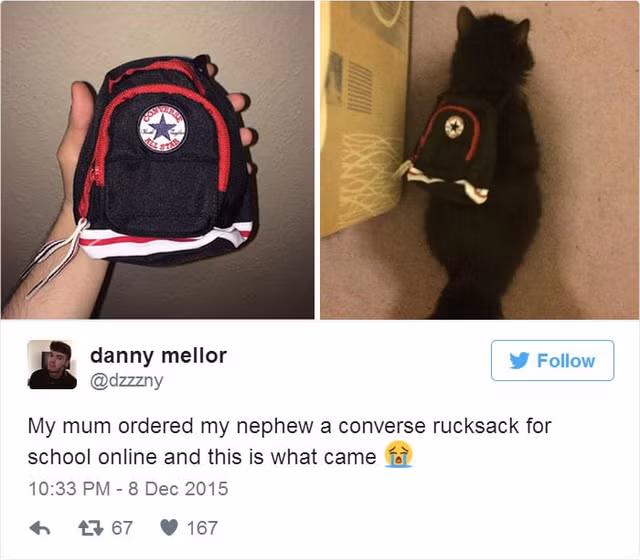Click the reply arrow icon
The height and width of the screenshot is (560, 640).
[x=40, y=528]
